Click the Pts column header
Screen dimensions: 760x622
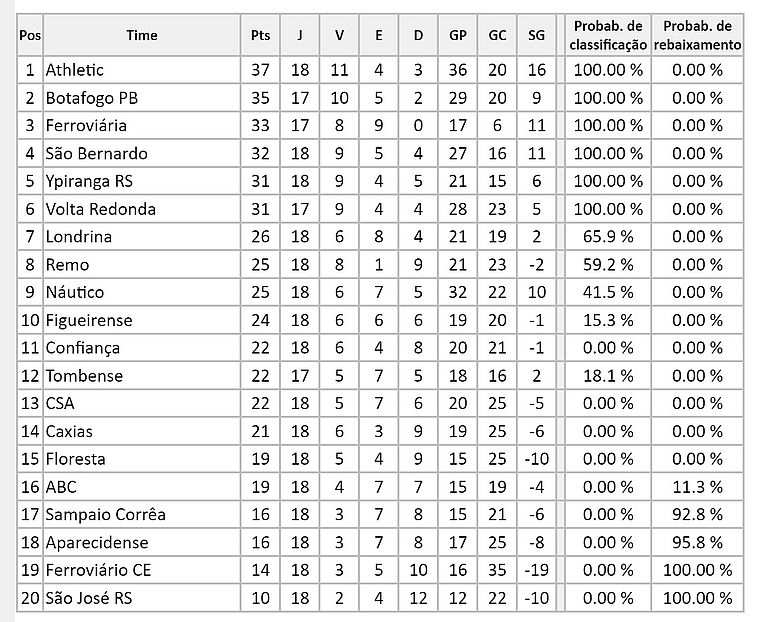(261, 35)
